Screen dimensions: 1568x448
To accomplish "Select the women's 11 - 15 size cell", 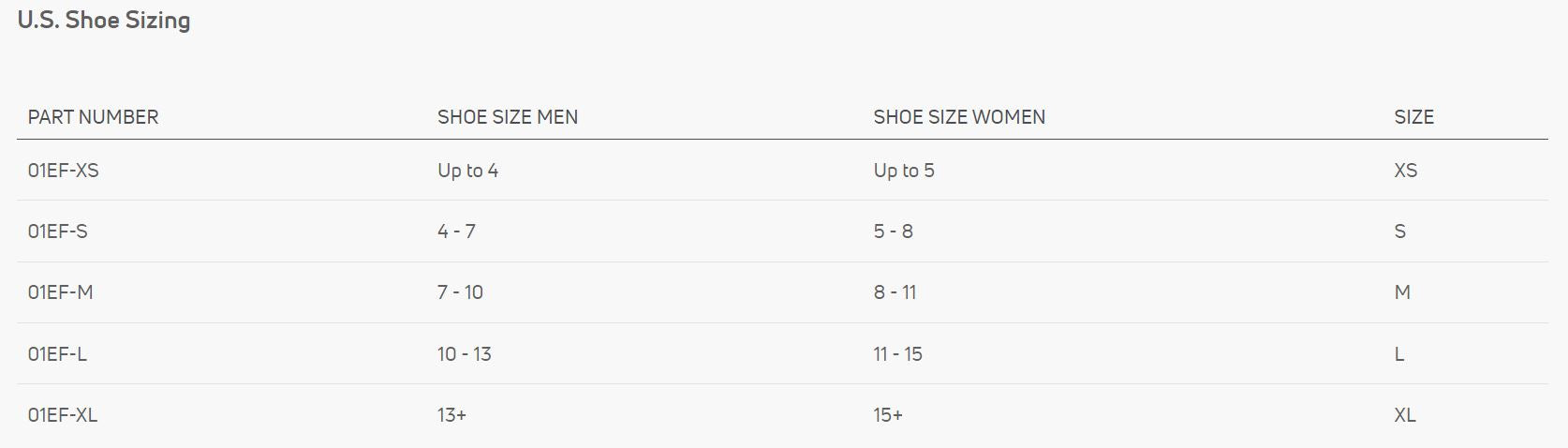I will pos(897,354).
